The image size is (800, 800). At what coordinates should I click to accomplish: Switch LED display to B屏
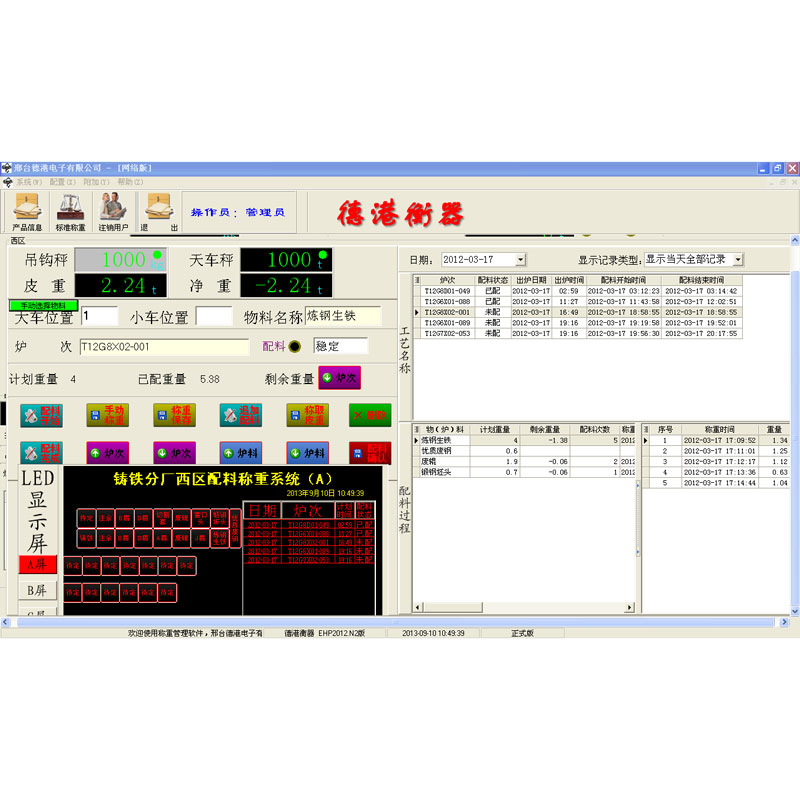click(x=37, y=590)
